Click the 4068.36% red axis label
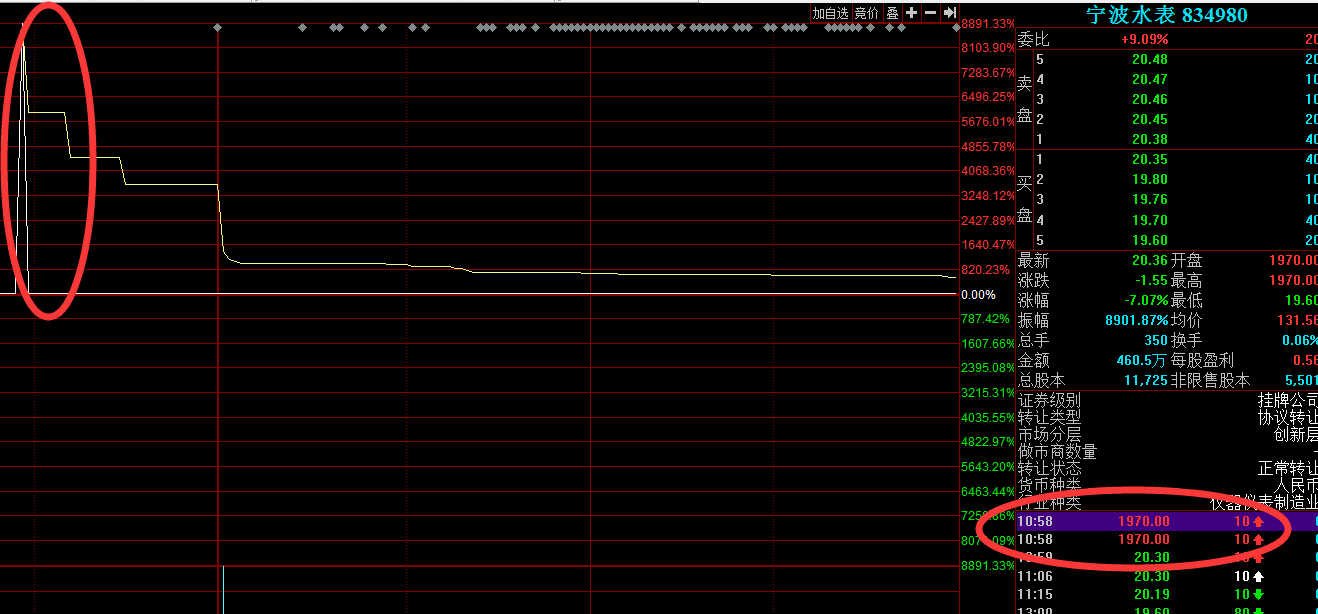The width and height of the screenshot is (1318, 614). [x=987, y=171]
